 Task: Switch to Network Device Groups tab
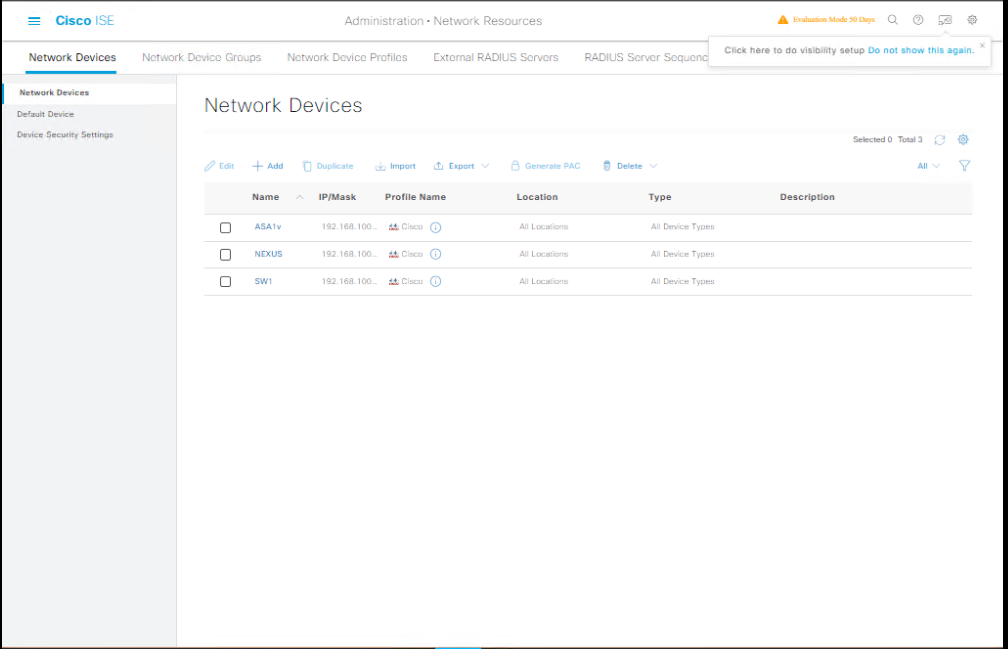(x=202, y=57)
